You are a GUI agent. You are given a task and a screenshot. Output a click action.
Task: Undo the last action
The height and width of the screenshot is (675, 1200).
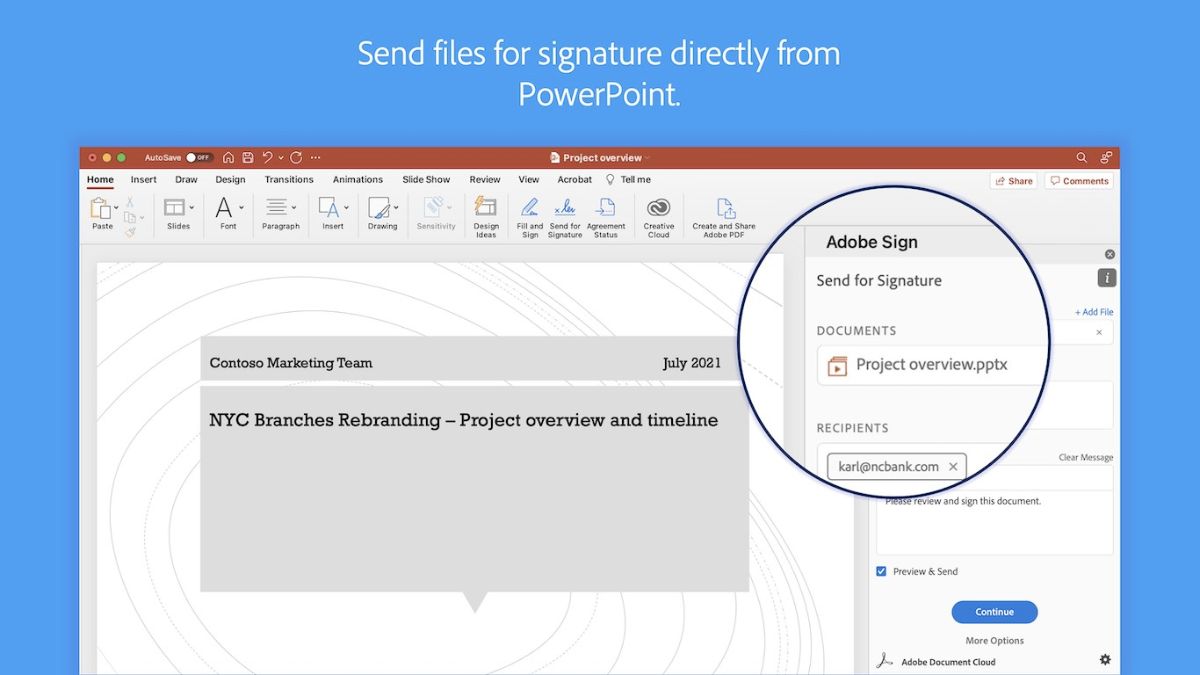click(267, 158)
